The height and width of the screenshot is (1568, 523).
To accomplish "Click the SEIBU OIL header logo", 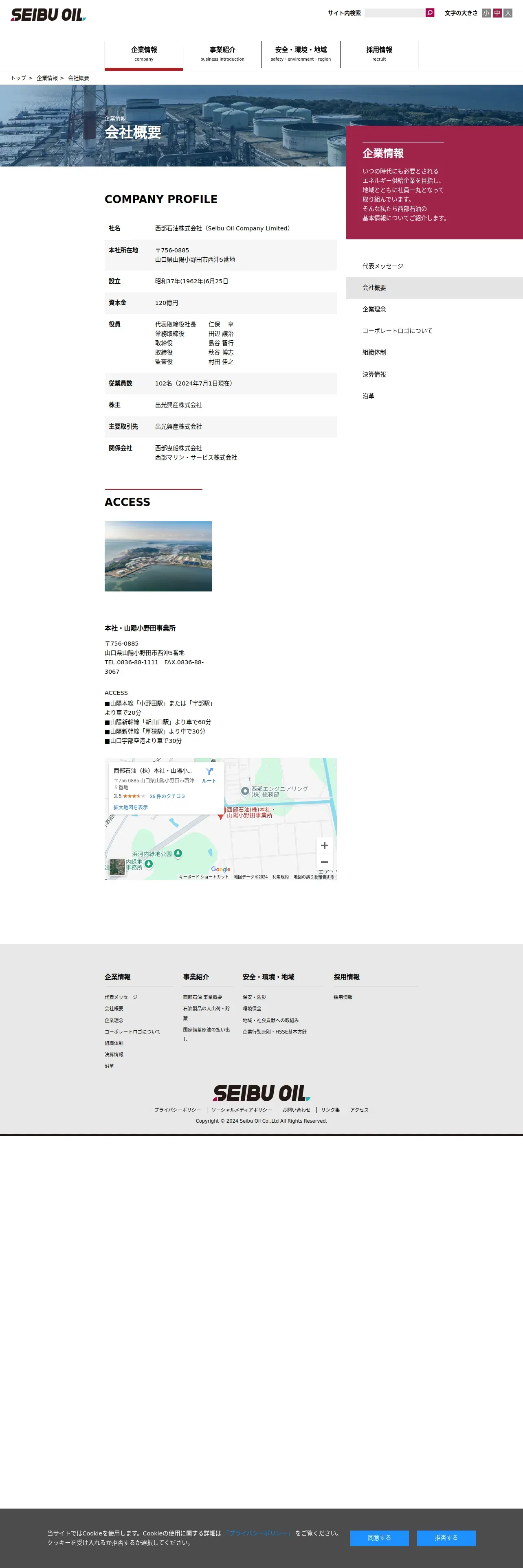I will [x=48, y=15].
